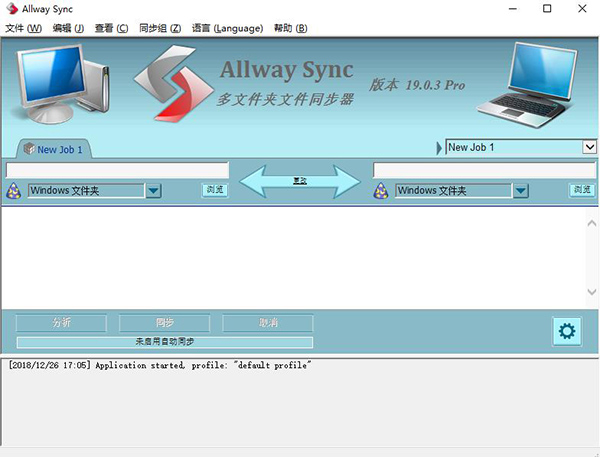Click the Application started log entry
This screenshot has width=600, height=457.
click(x=160, y=366)
